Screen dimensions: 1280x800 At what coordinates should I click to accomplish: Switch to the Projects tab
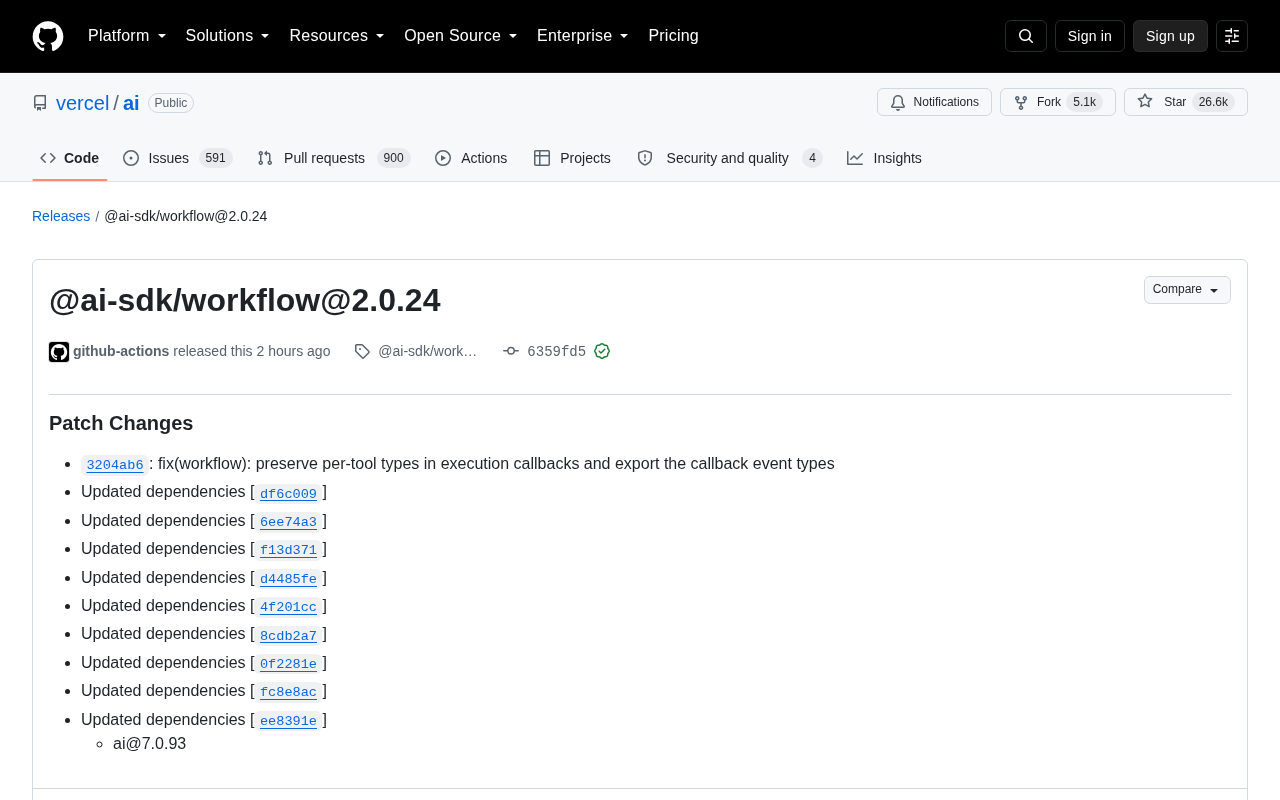[x=572, y=158]
